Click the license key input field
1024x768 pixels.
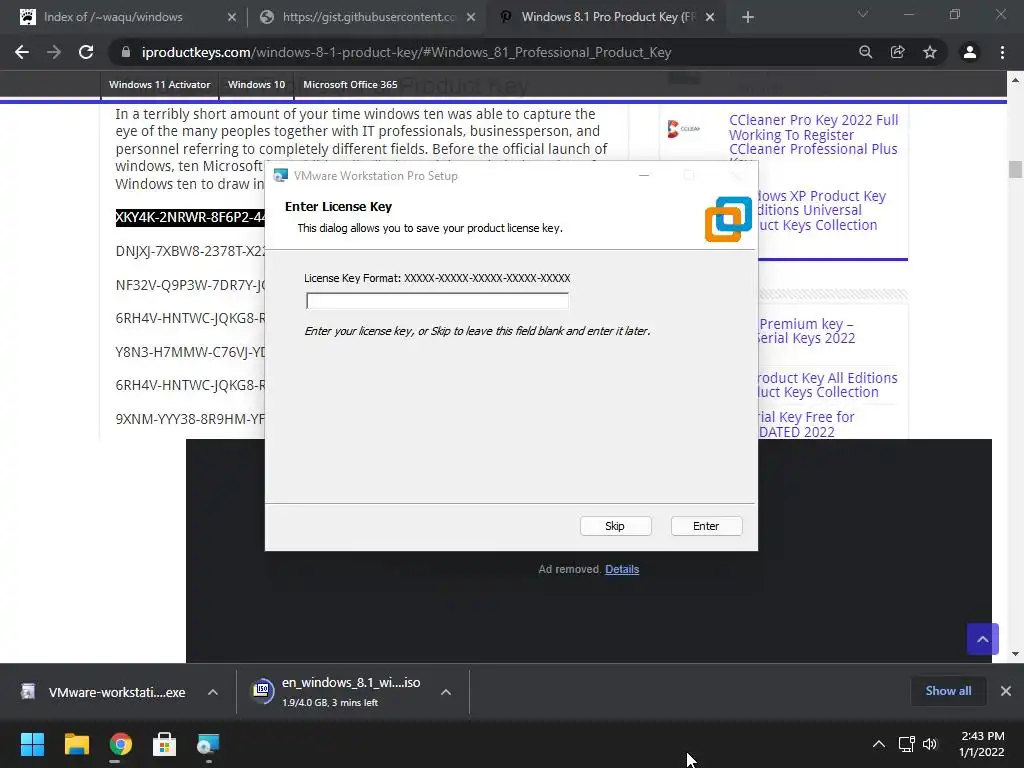tap(437, 300)
